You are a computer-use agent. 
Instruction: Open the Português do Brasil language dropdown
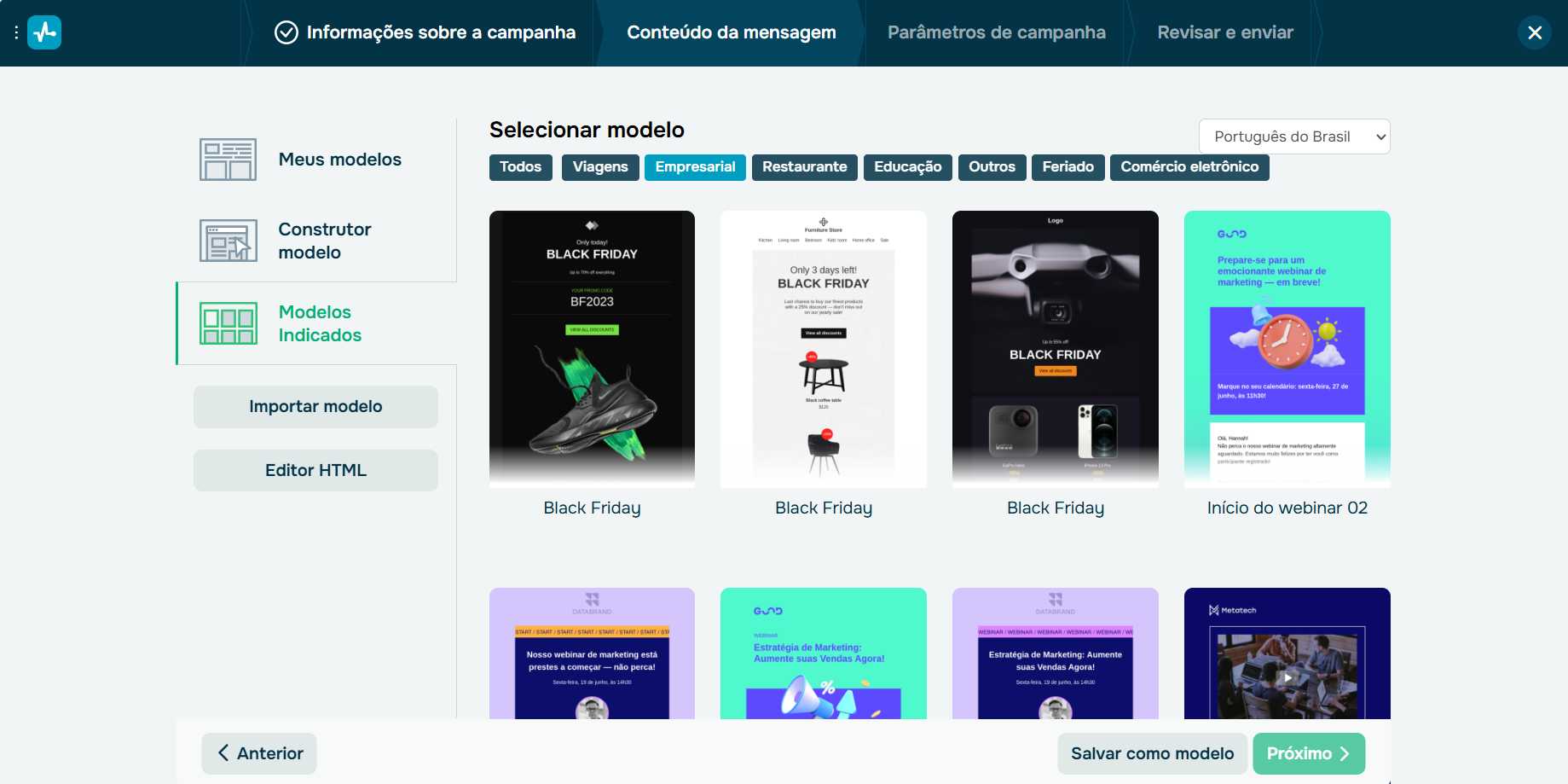[x=1294, y=136]
